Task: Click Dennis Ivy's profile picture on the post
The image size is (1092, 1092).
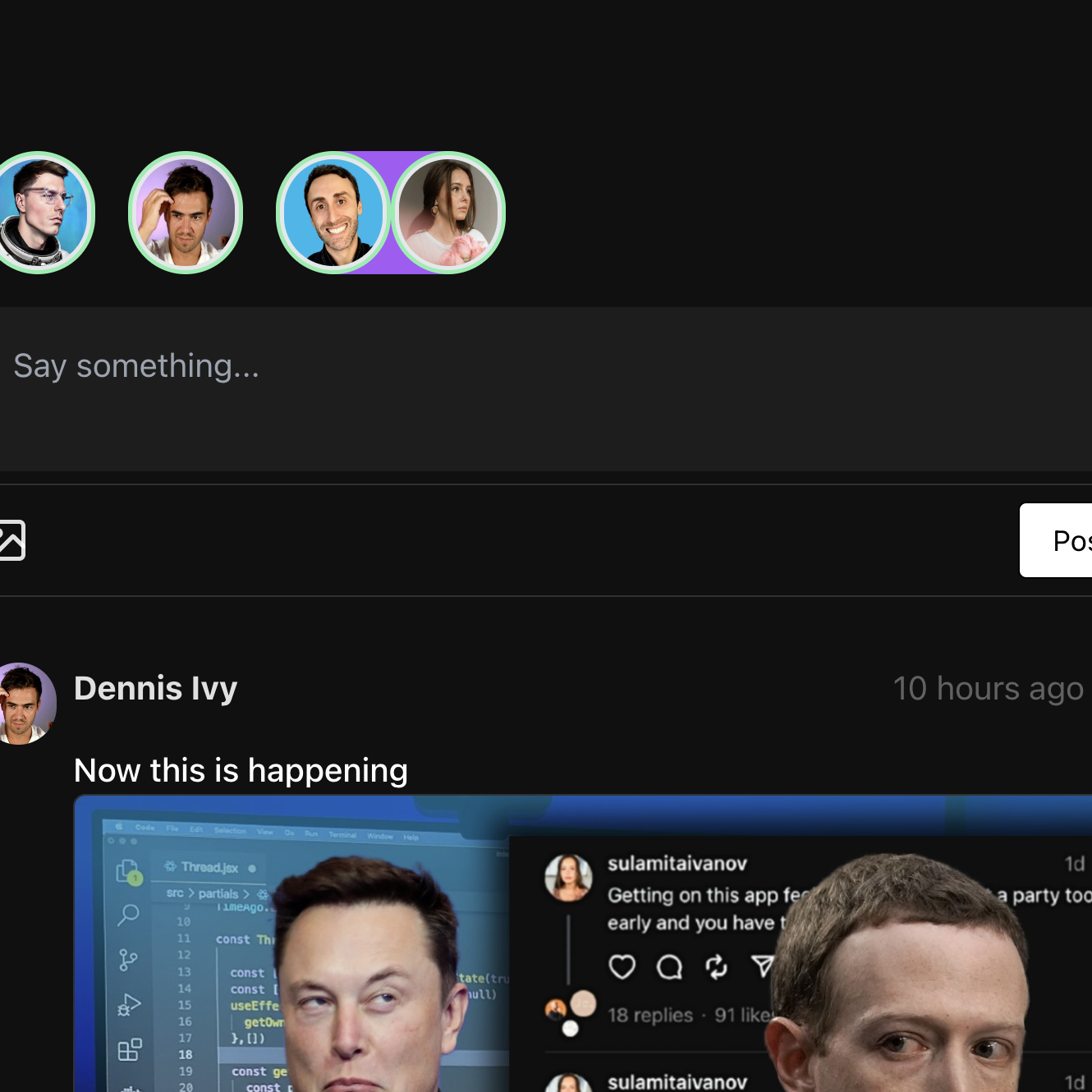Action: pyautogui.click(x=26, y=704)
